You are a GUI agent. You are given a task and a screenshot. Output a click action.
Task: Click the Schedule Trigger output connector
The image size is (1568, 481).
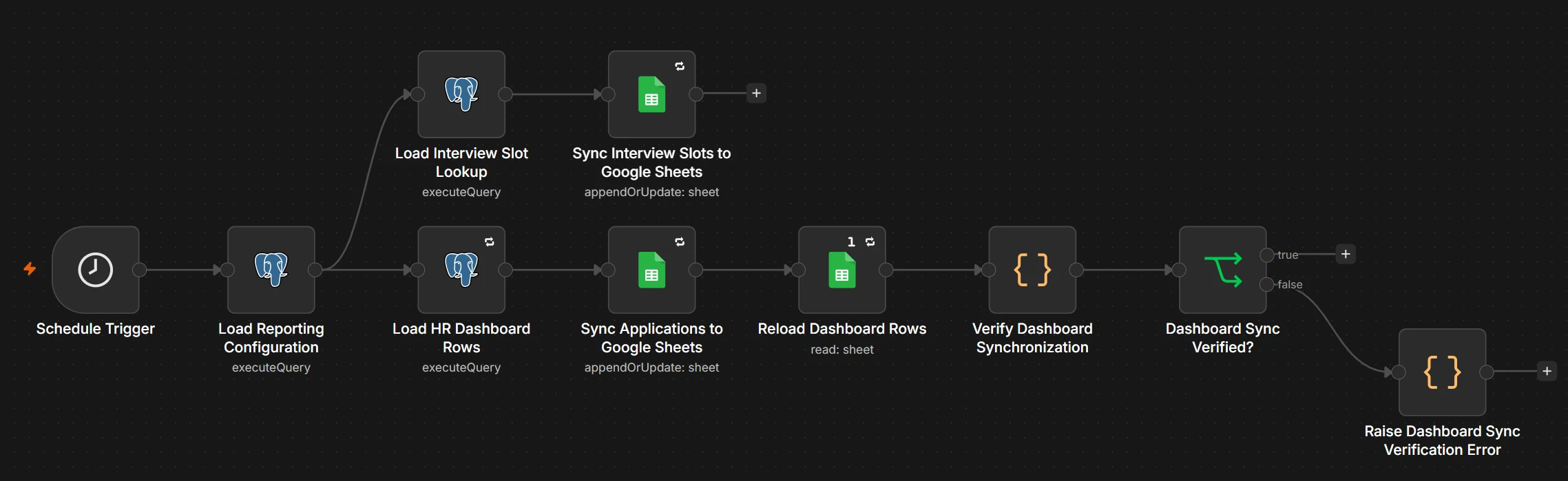click(x=139, y=270)
